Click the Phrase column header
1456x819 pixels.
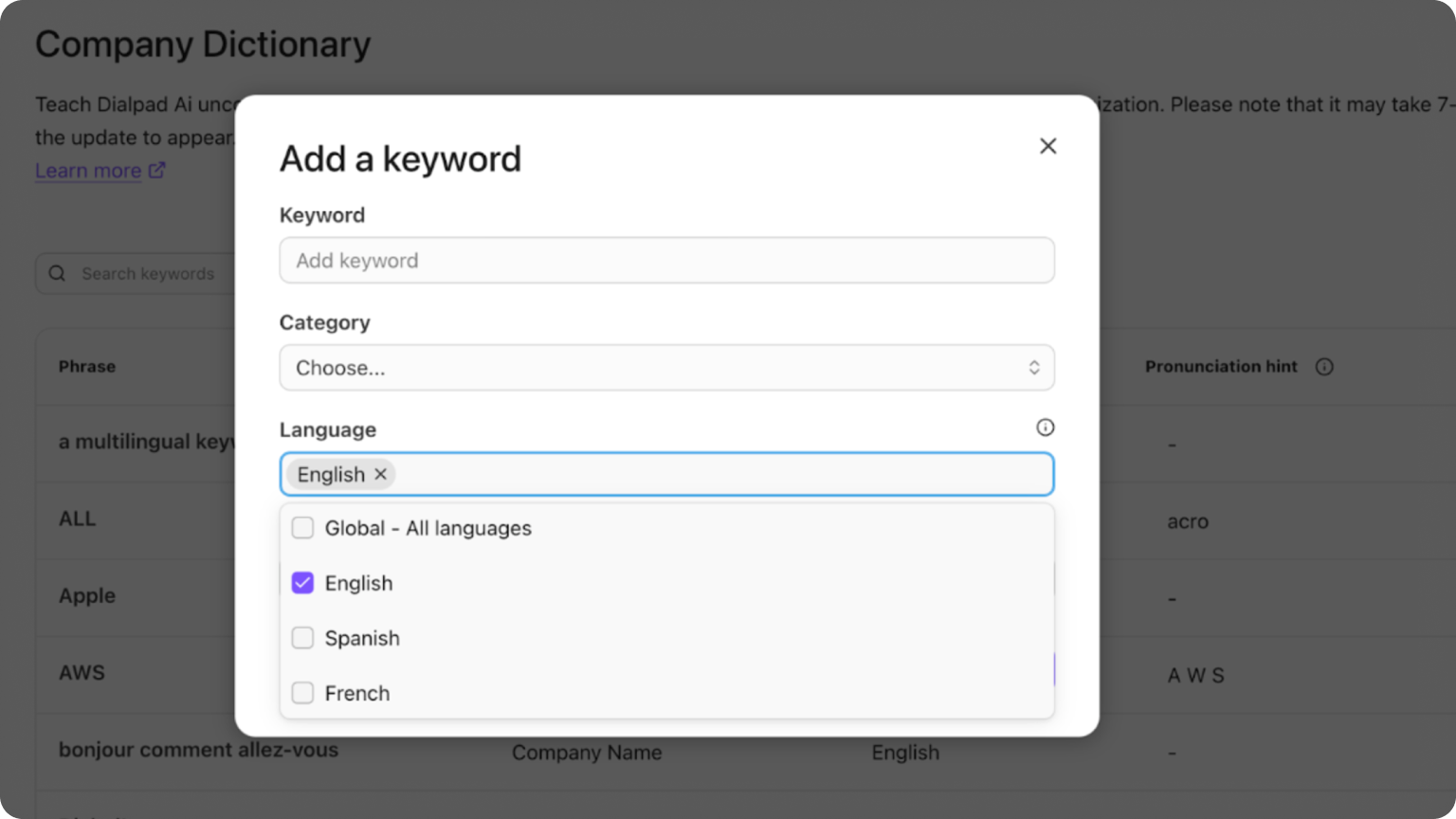(86, 366)
